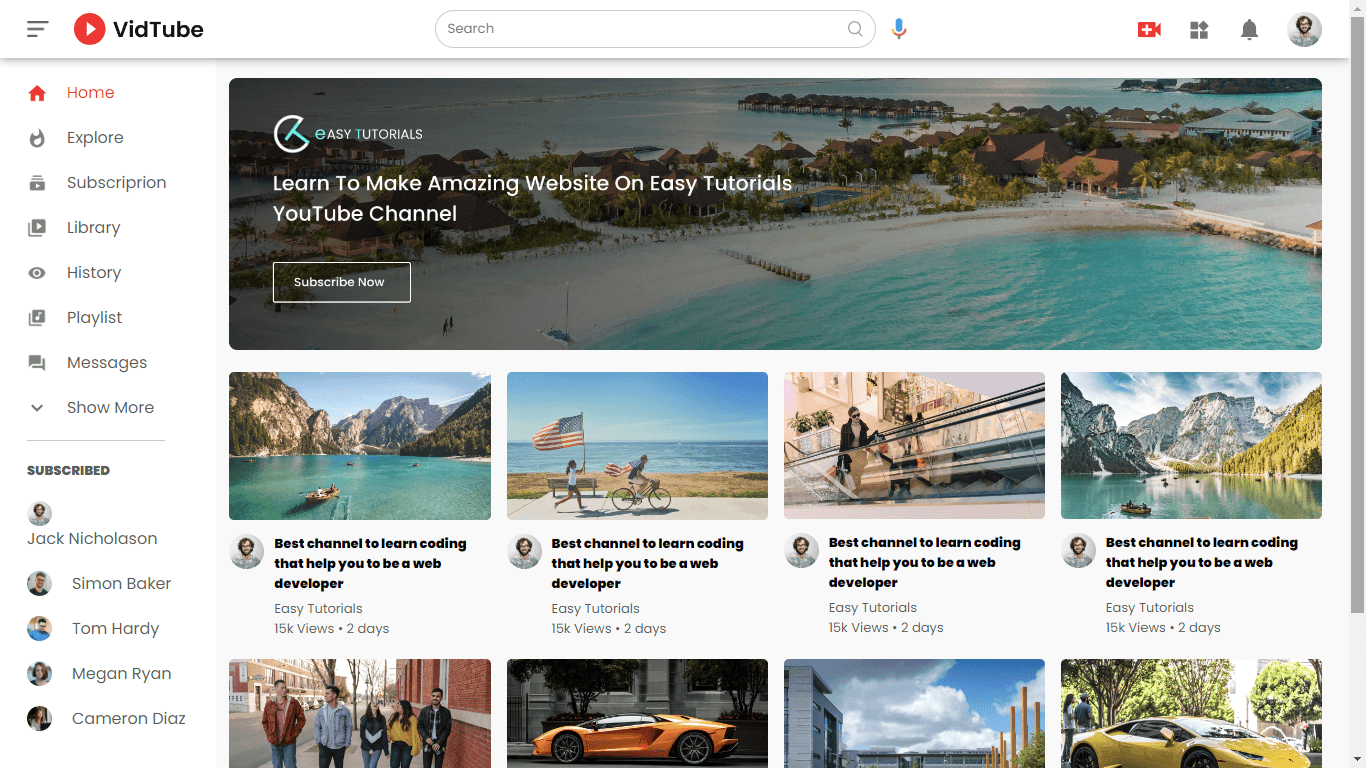Focus the Search input field

pos(655,29)
